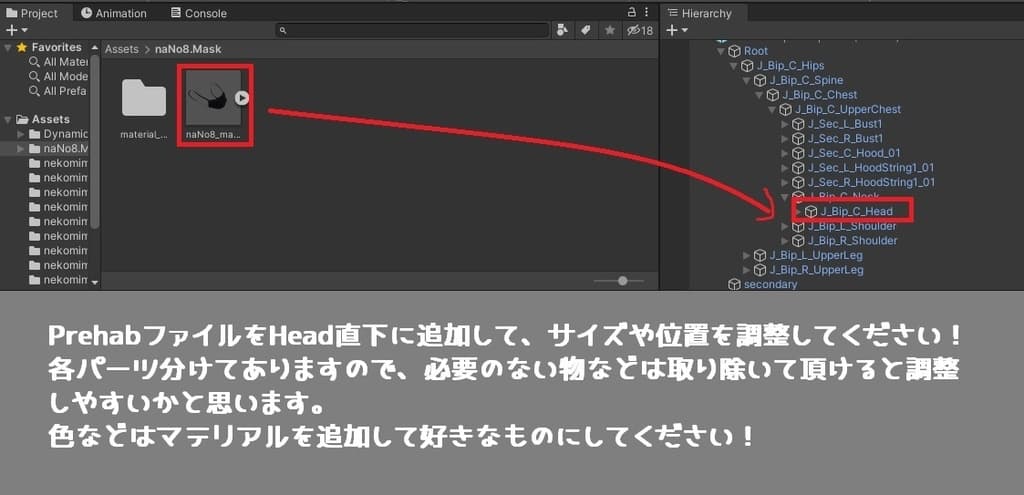This screenshot has height=495, width=1024.
Task: Expand the Dynamic folder in Assets tree
Action: pyautogui.click(x=21, y=134)
